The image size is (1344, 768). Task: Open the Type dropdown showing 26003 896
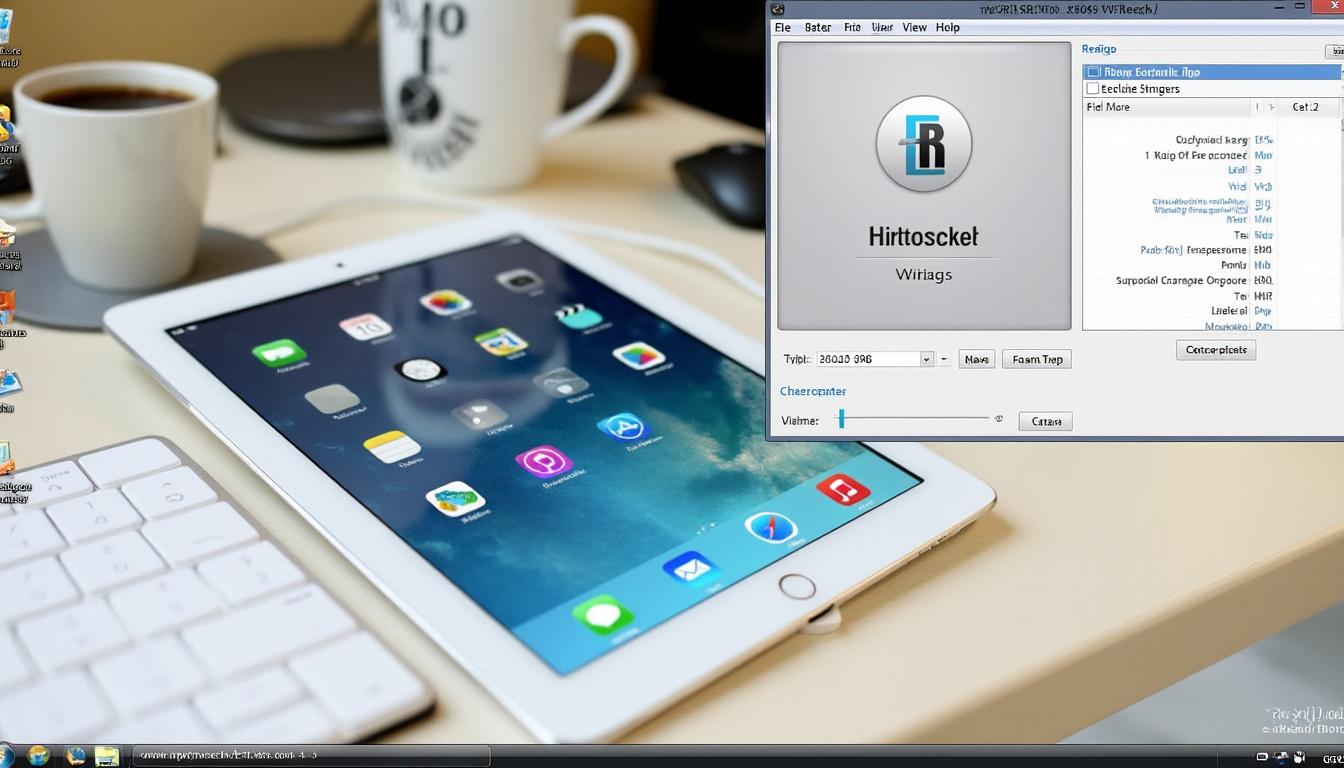click(x=926, y=359)
